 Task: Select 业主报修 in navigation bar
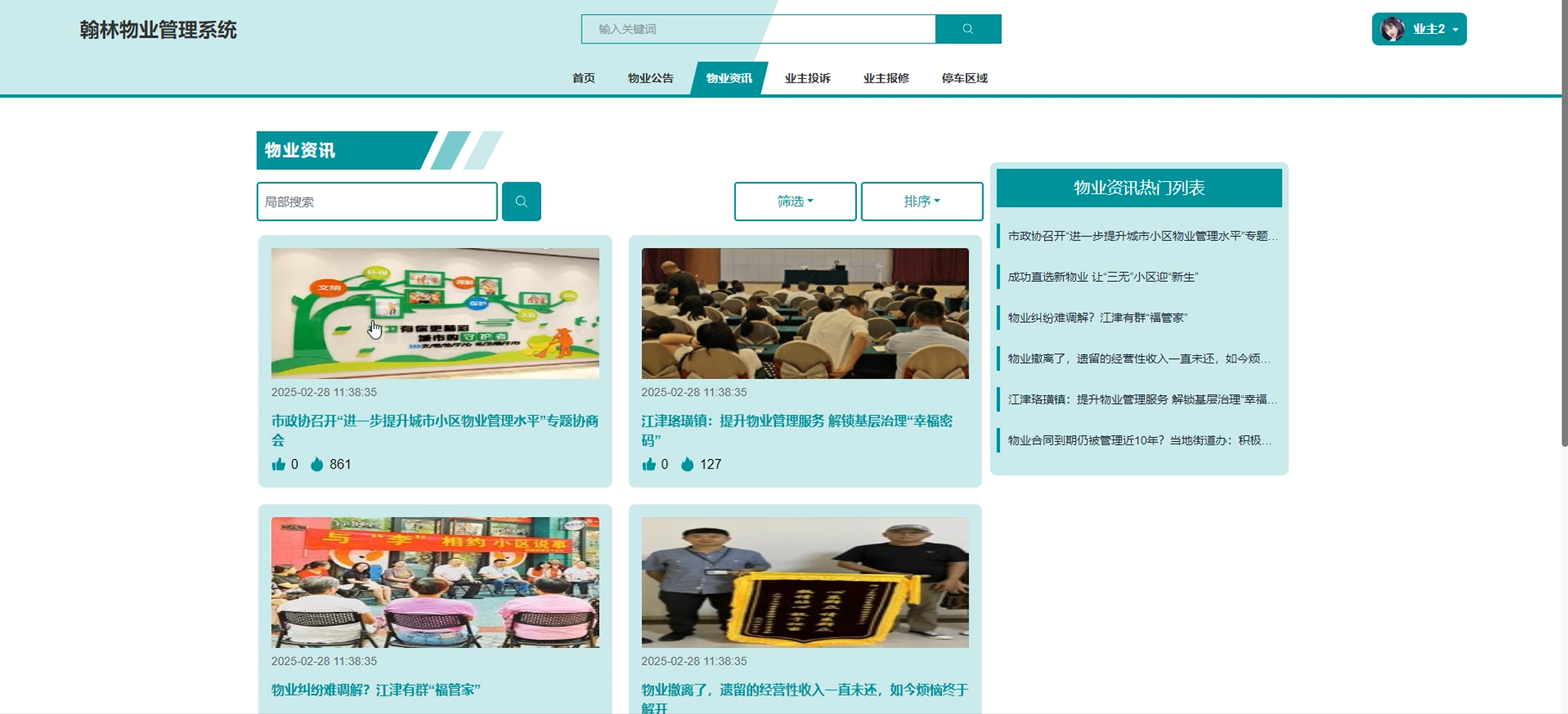885,78
